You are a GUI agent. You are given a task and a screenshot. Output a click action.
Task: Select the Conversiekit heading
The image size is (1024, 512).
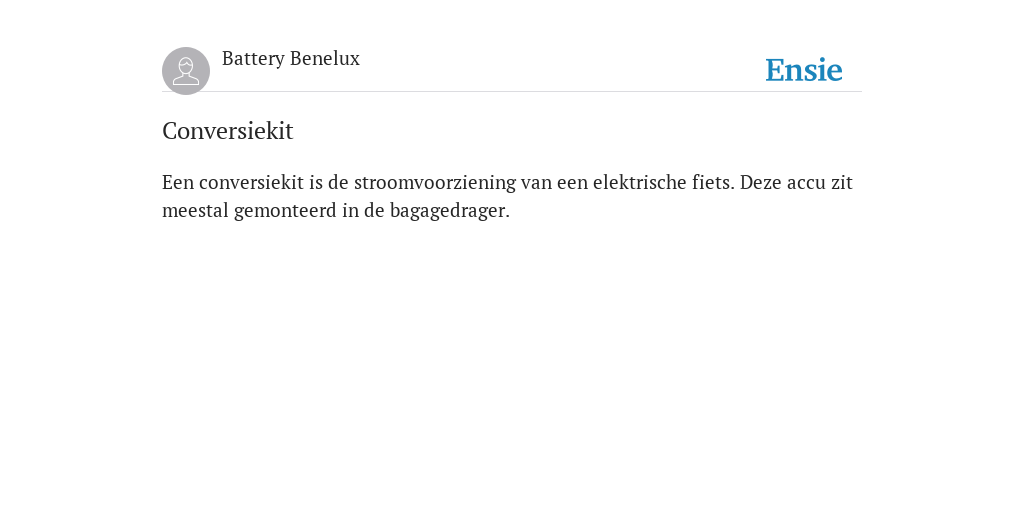(x=227, y=131)
